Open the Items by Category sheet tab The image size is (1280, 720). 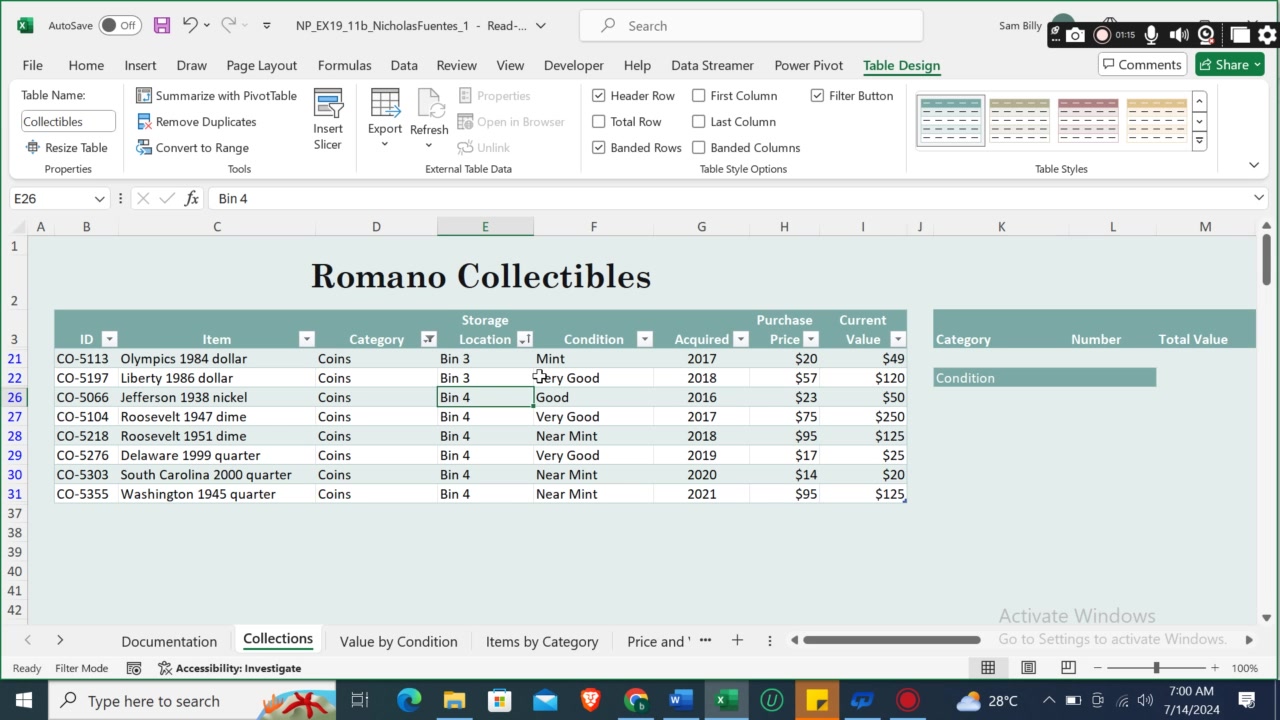pos(542,641)
